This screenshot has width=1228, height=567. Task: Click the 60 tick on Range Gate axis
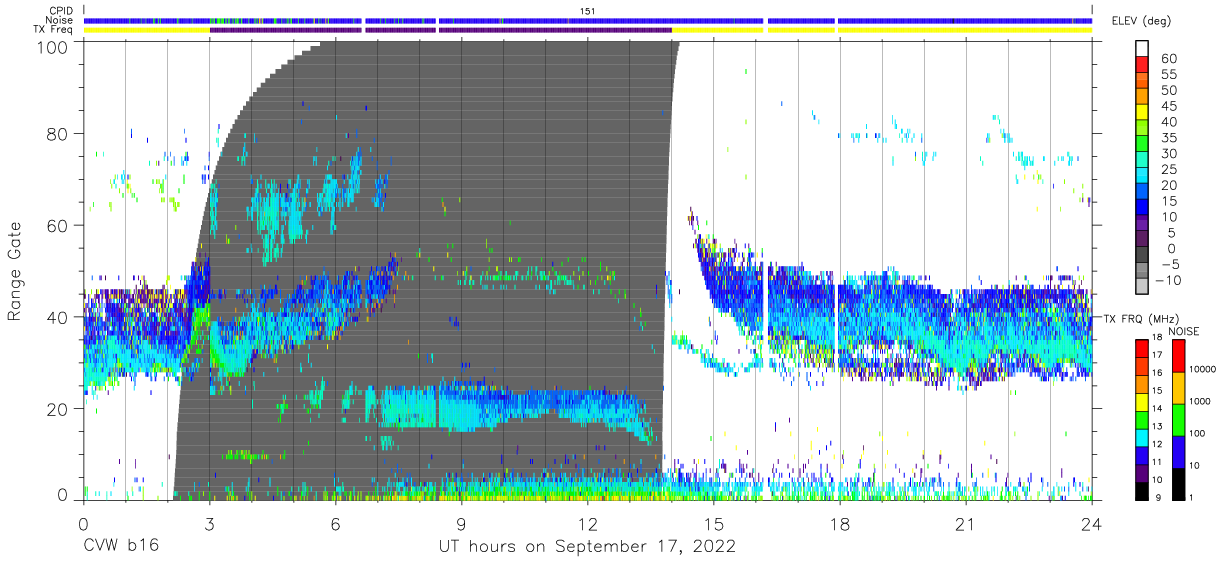(58, 226)
